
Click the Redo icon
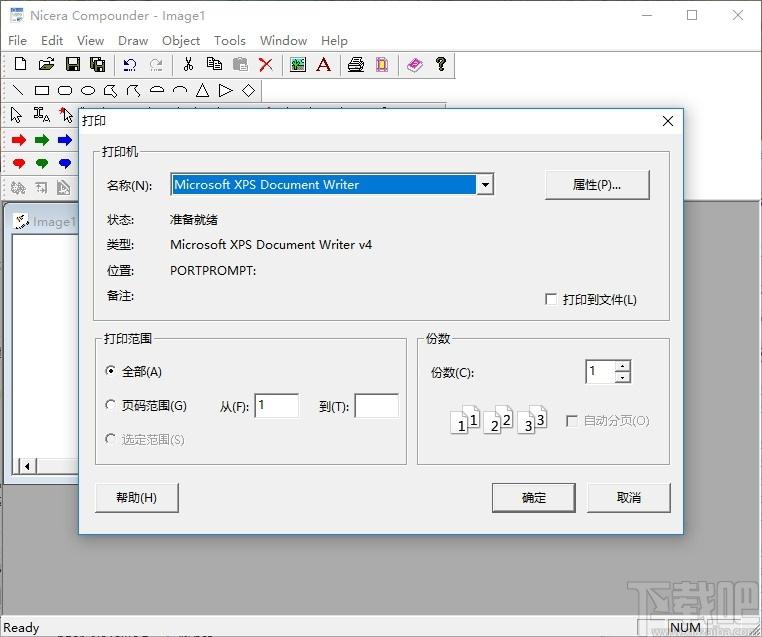click(x=156, y=64)
